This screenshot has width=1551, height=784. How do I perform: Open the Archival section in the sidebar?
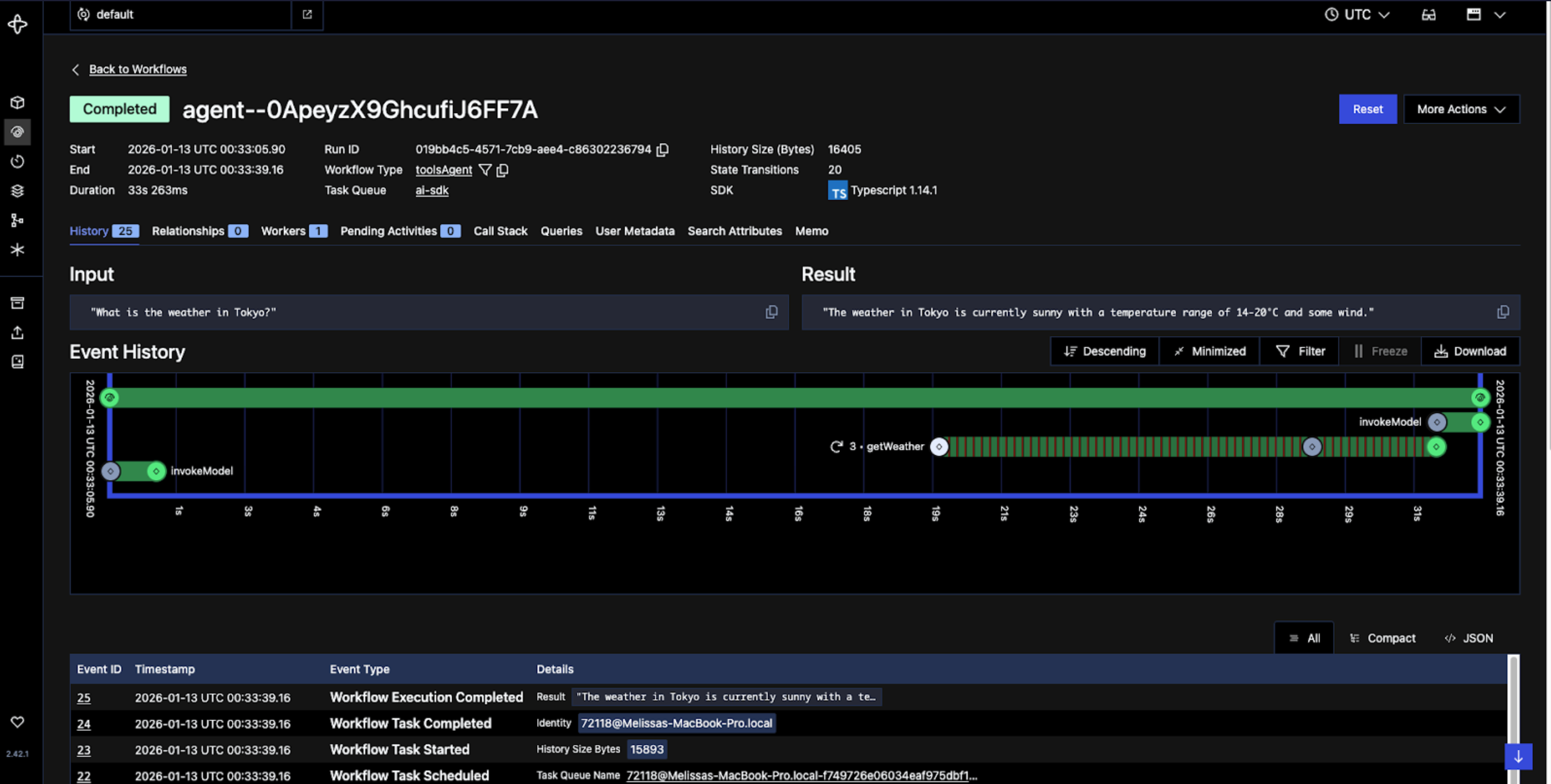tap(17, 302)
